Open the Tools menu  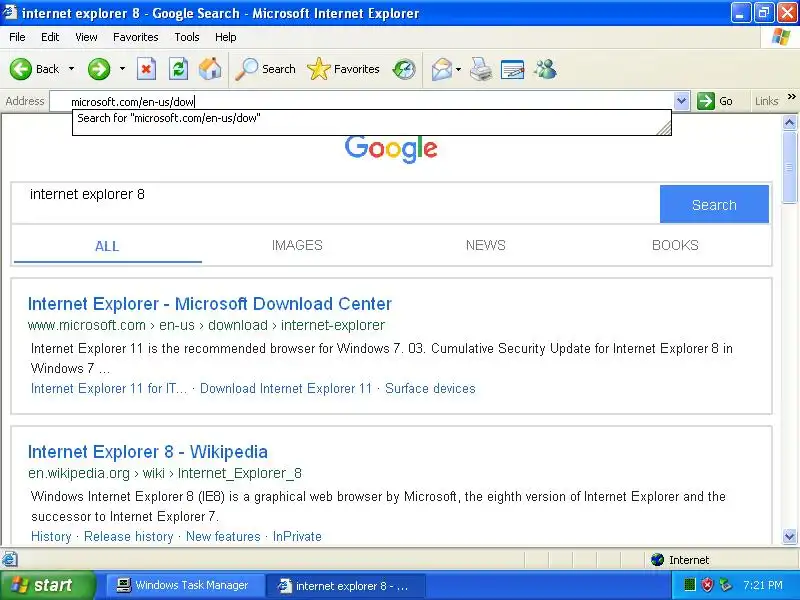click(x=187, y=37)
